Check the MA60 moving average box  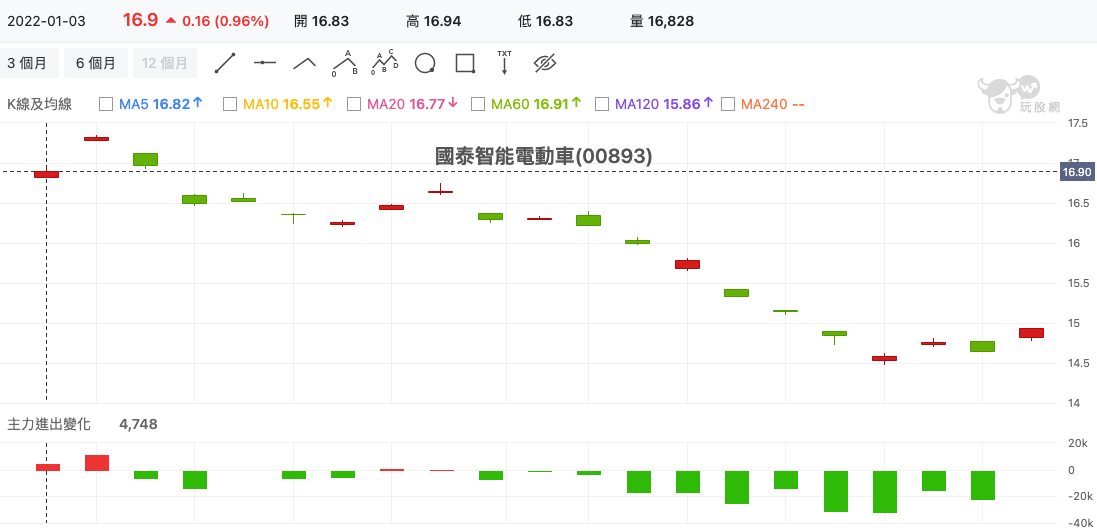tap(478, 104)
